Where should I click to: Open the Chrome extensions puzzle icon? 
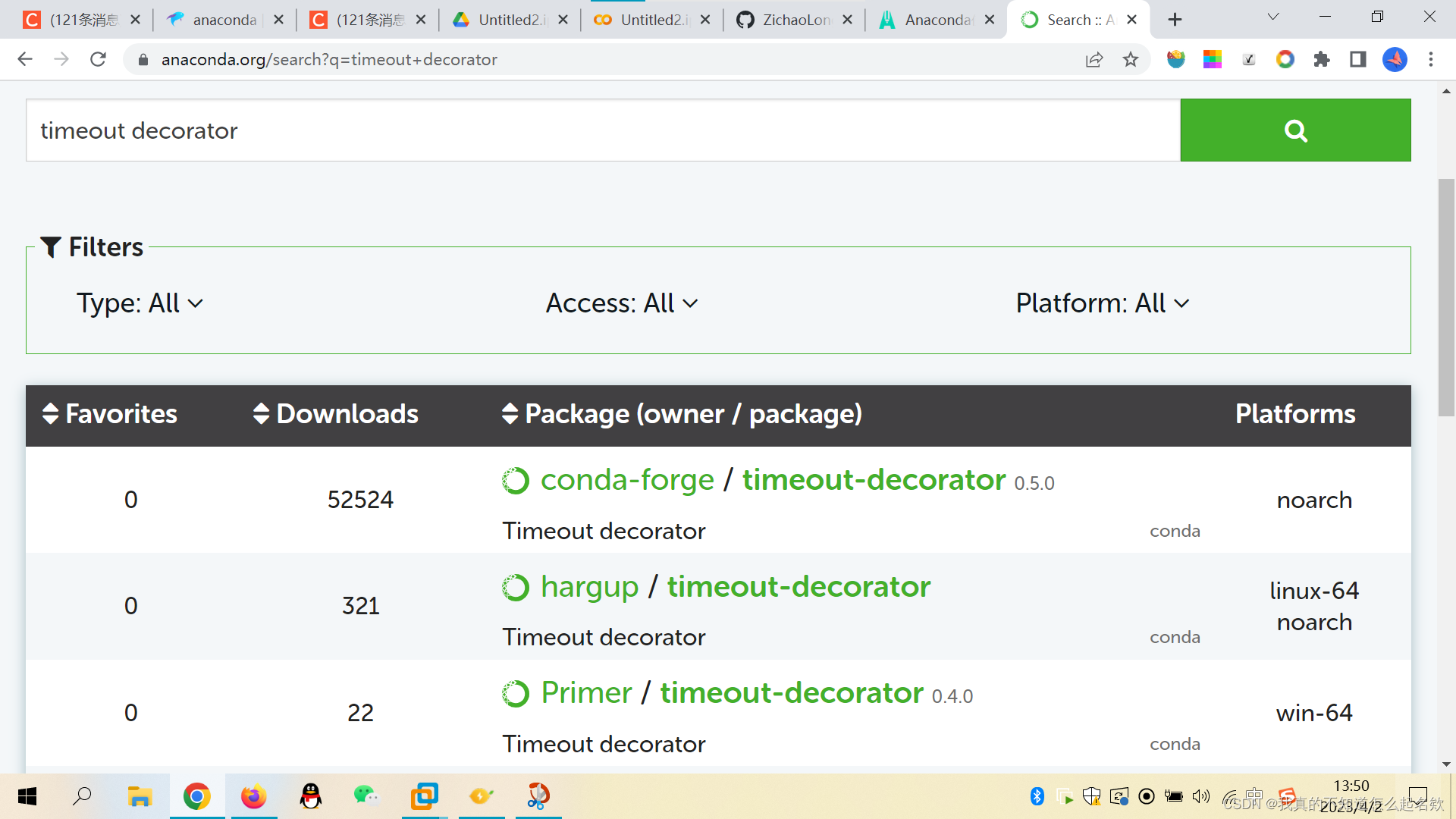click(1322, 60)
